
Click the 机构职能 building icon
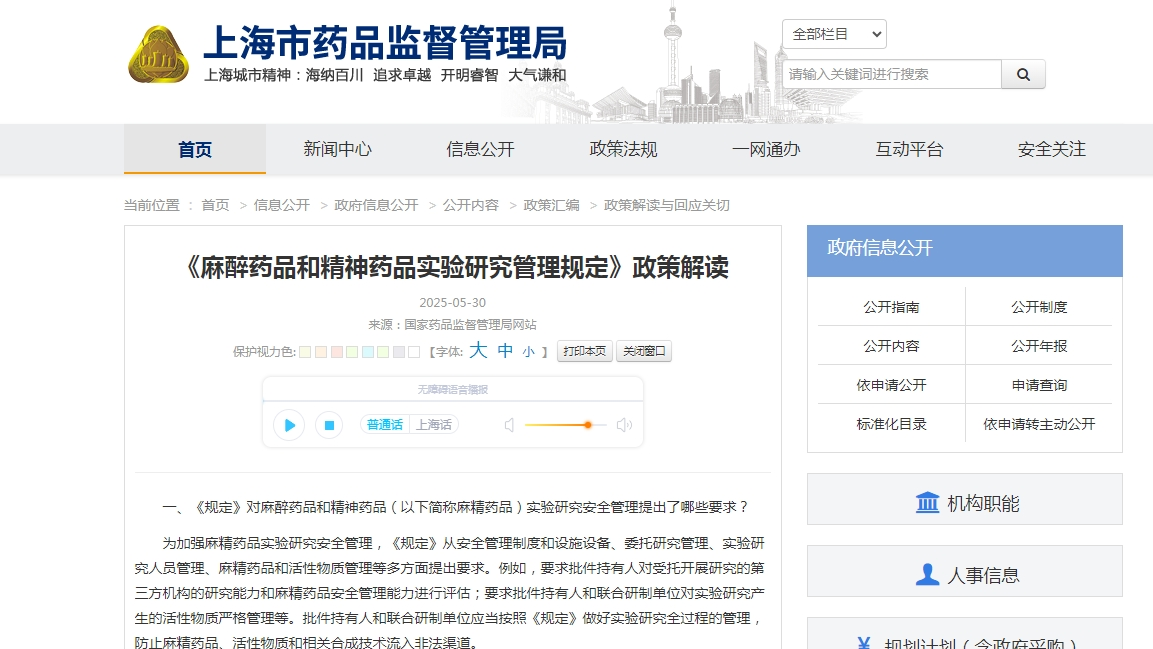point(927,503)
